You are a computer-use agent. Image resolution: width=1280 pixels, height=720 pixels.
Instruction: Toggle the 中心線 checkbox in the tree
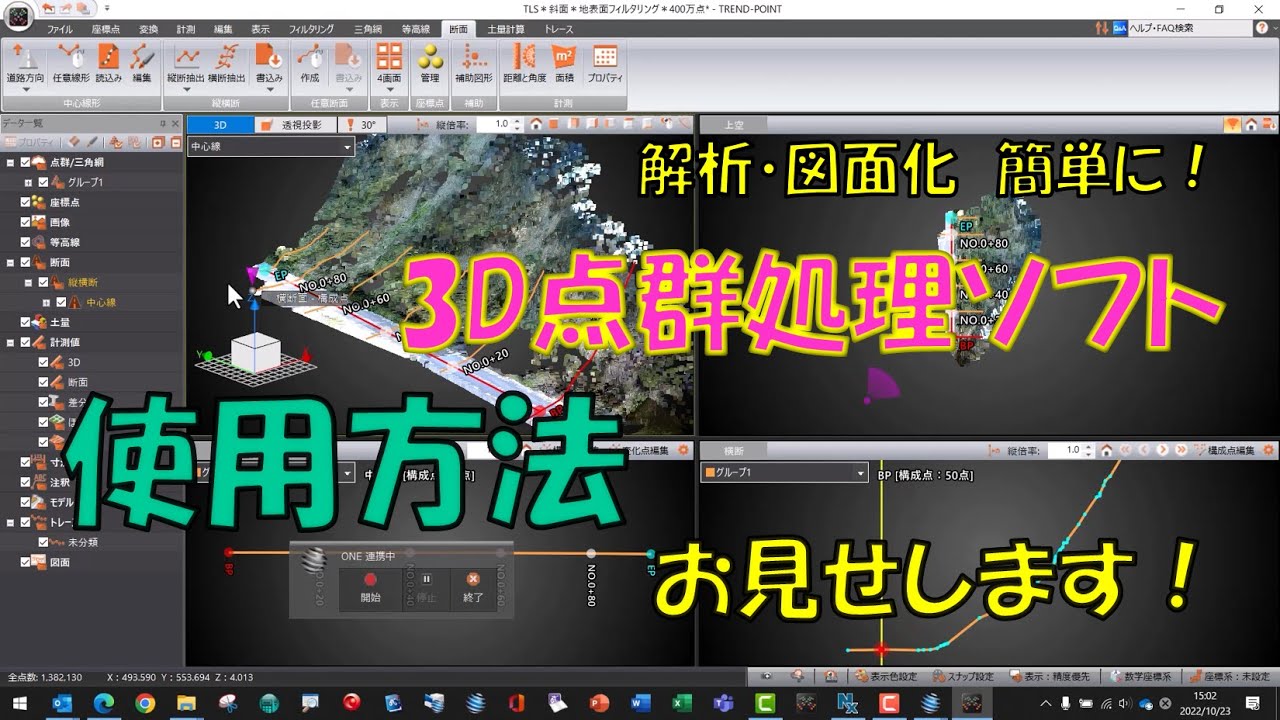pos(61,302)
